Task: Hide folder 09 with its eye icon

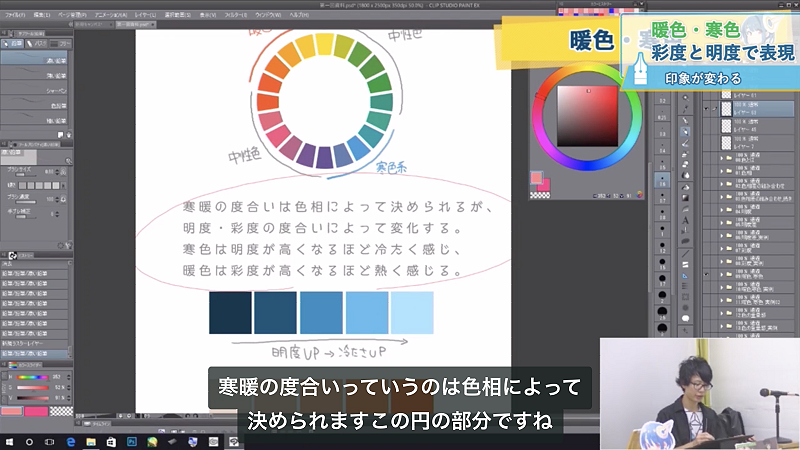Action: [x=706, y=274]
